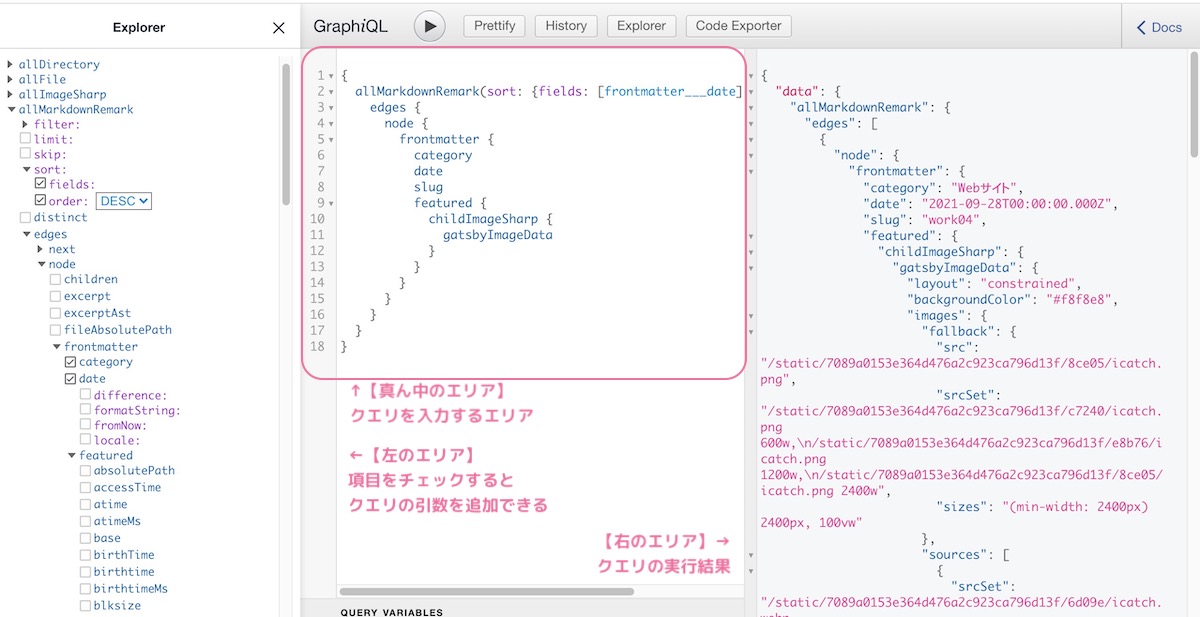Viewport: 1200px width, 617px height.
Task: Check the excerpt field
Action: (x=56, y=296)
